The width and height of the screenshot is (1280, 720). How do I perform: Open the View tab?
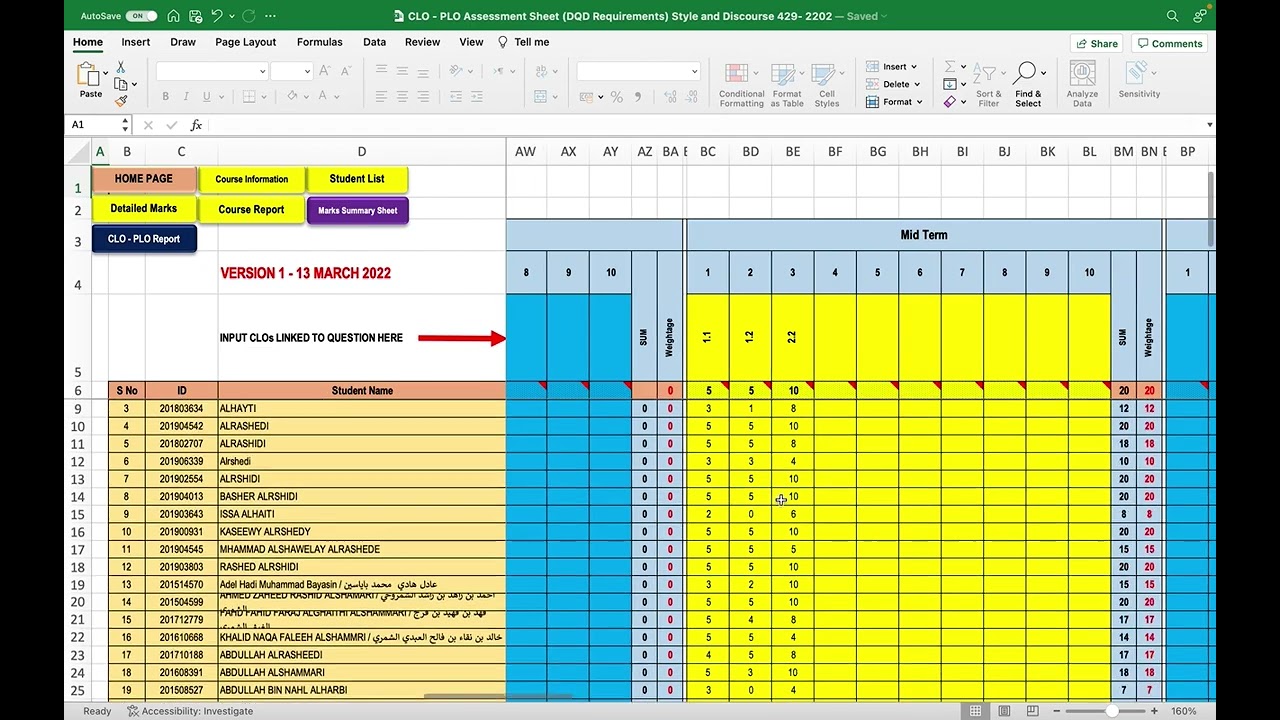click(x=471, y=42)
